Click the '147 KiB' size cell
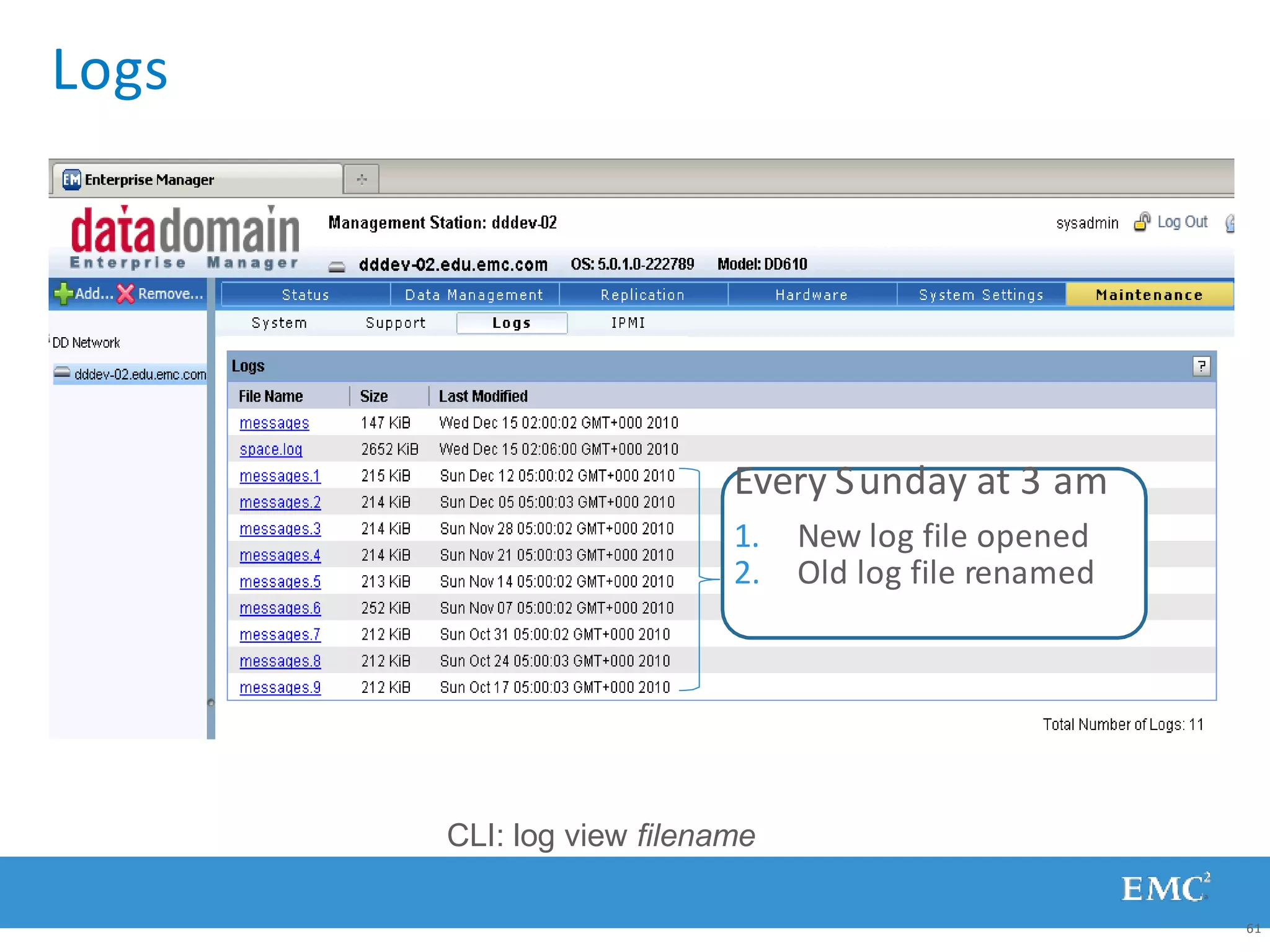Viewport: 1270px width, 952px height. pos(385,423)
